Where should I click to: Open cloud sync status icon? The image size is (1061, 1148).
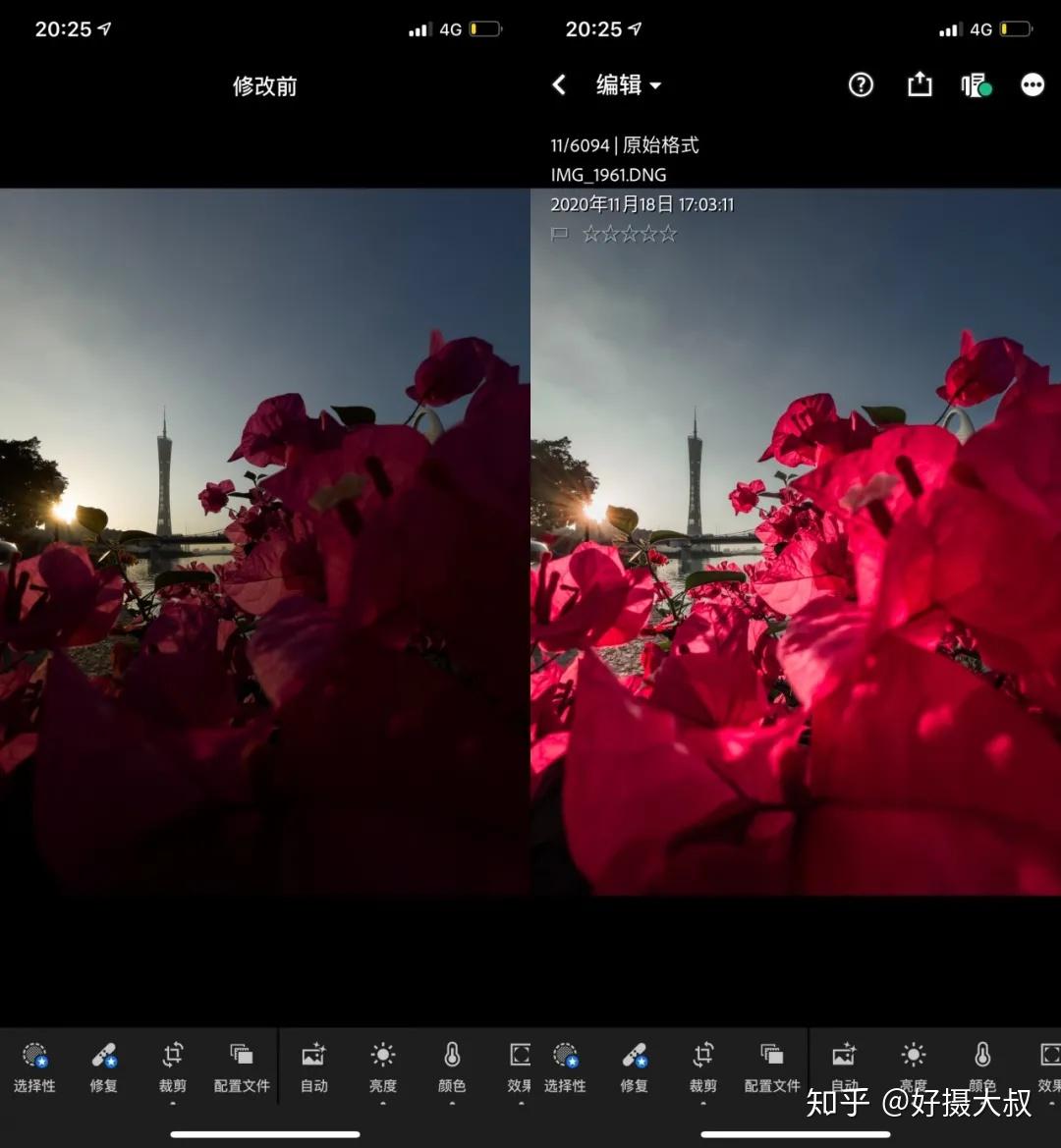point(977,84)
